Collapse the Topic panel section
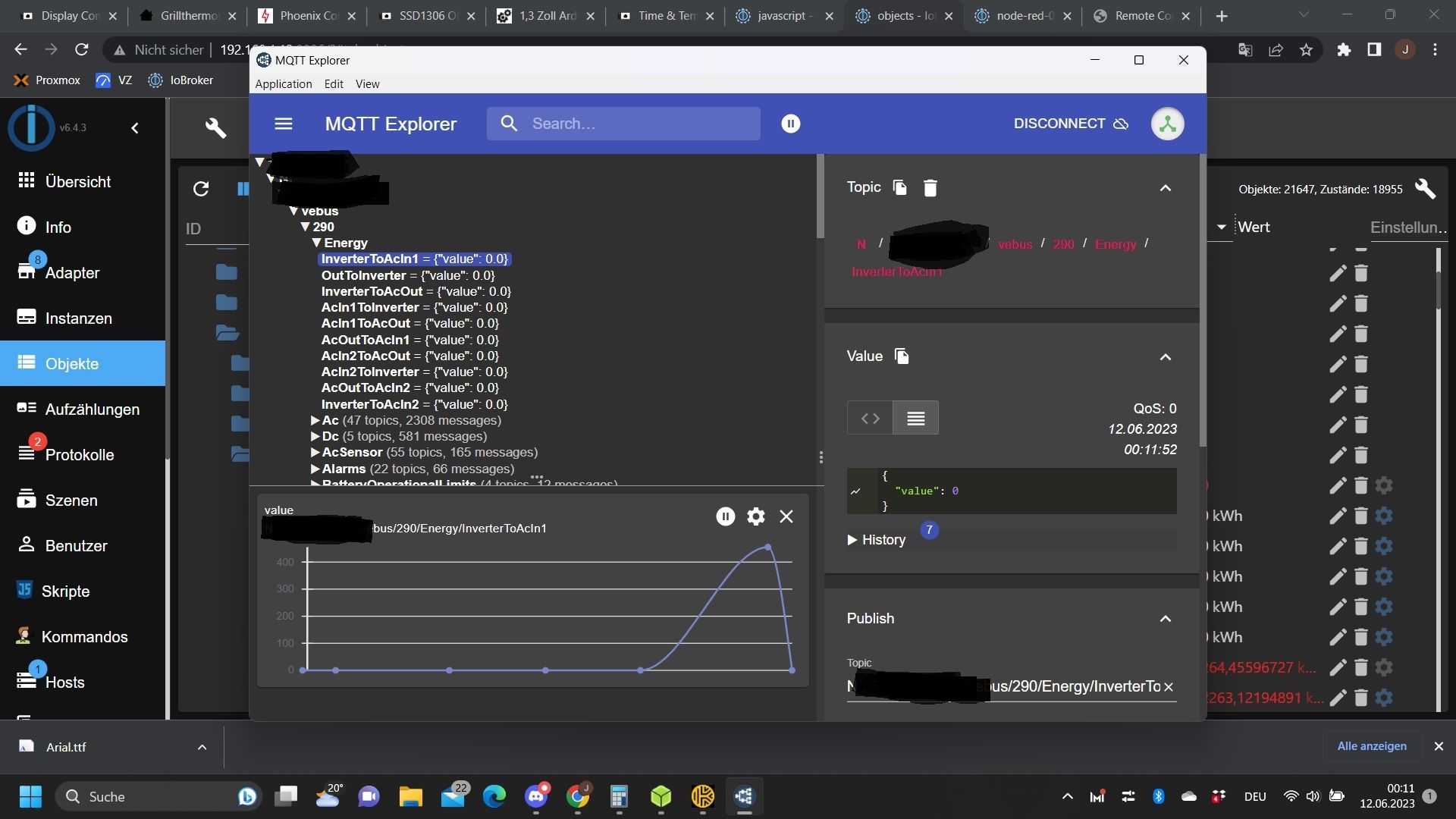This screenshot has height=819, width=1456. [x=1166, y=188]
